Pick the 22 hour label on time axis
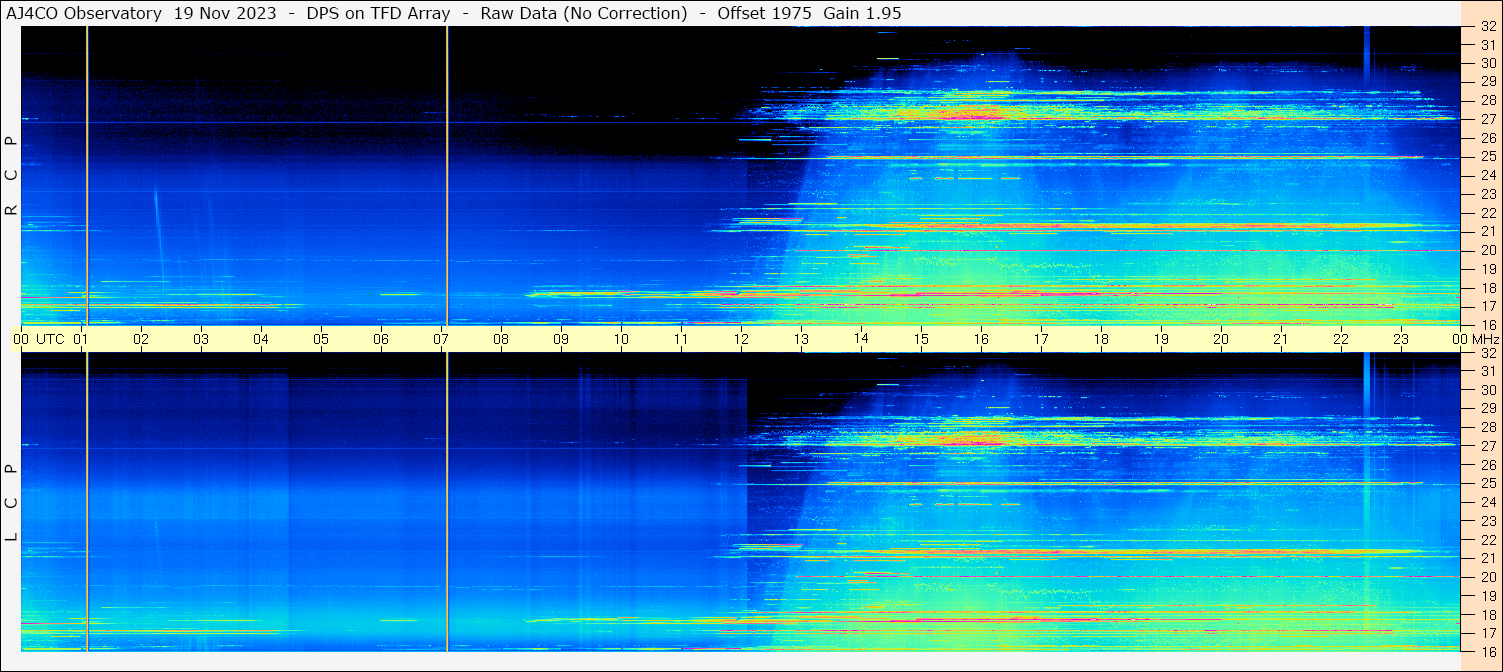 pyautogui.click(x=1341, y=339)
